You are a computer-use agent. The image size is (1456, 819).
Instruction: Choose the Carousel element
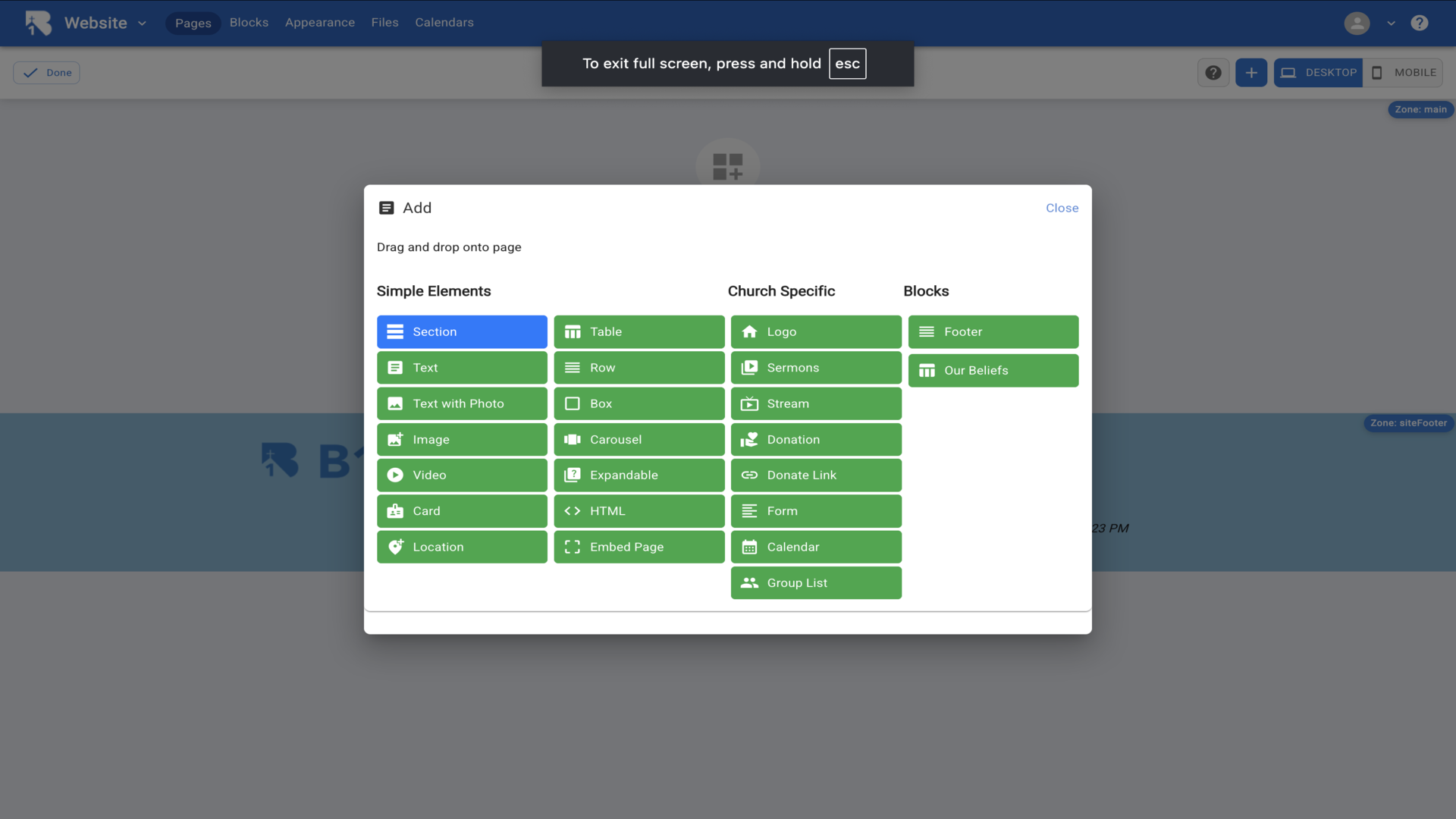click(639, 439)
